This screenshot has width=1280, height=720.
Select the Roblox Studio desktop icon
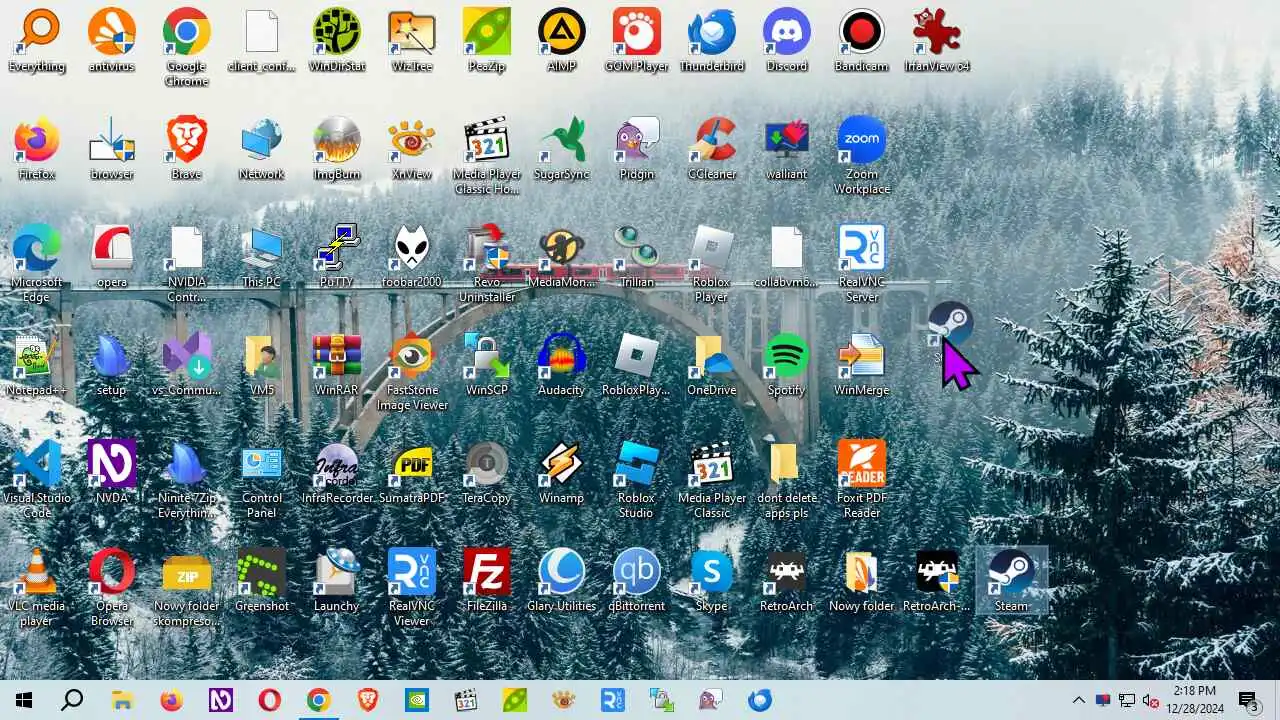pos(637,479)
